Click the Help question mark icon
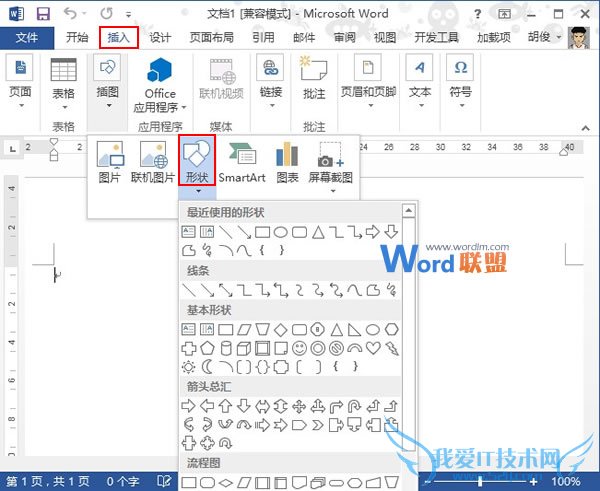Viewport: 600px width, 491px height. (x=478, y=15)
